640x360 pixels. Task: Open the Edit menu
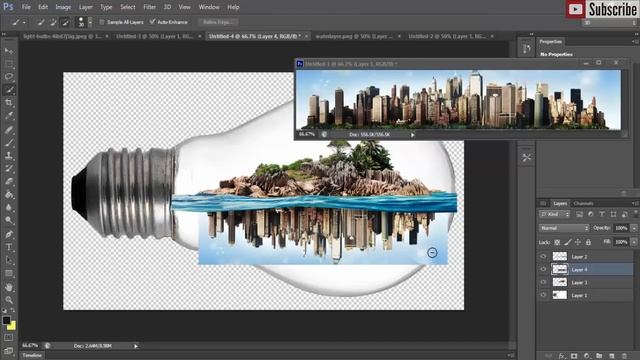pos(43,7)
